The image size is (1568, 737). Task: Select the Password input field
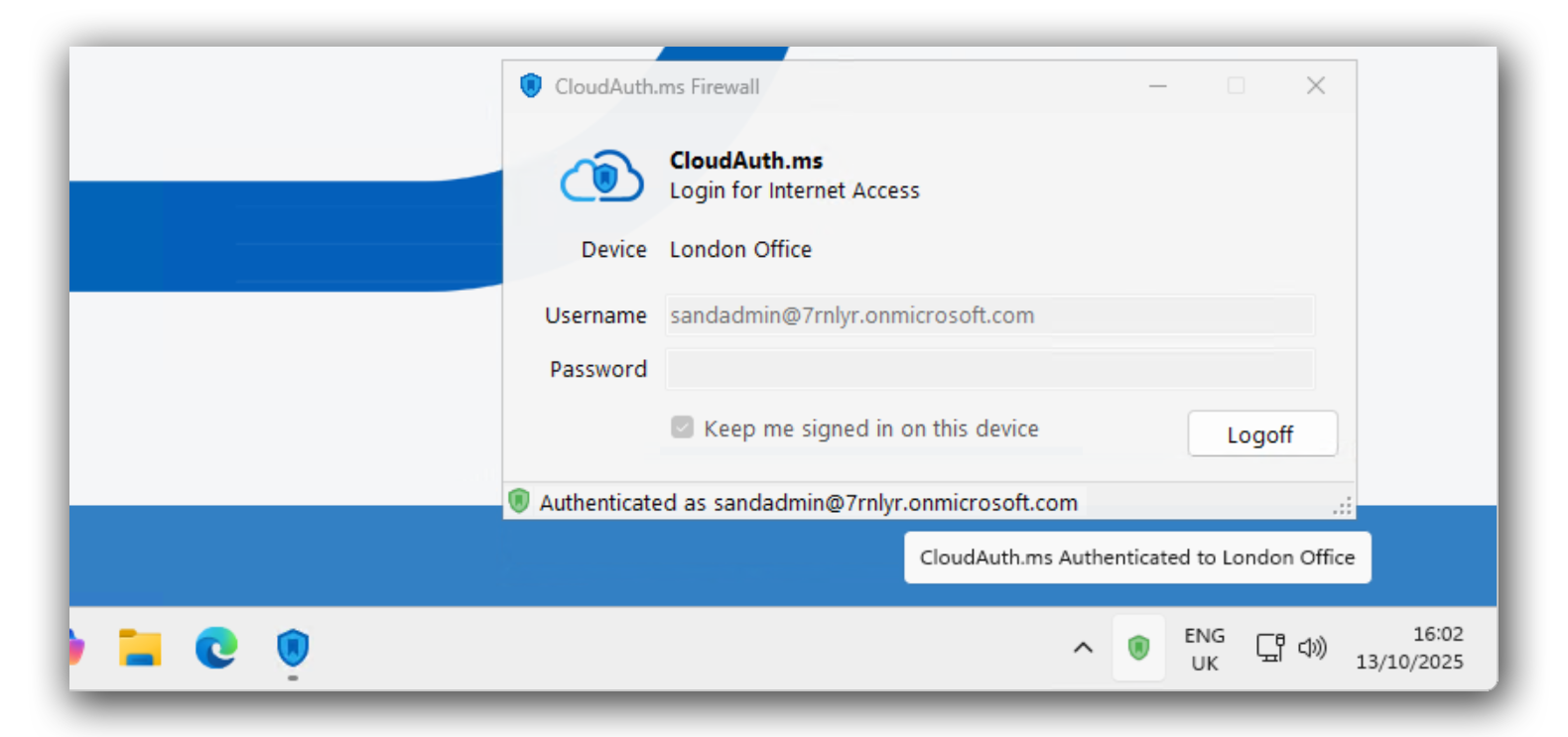pyautogui.click(x=989, y=368)
